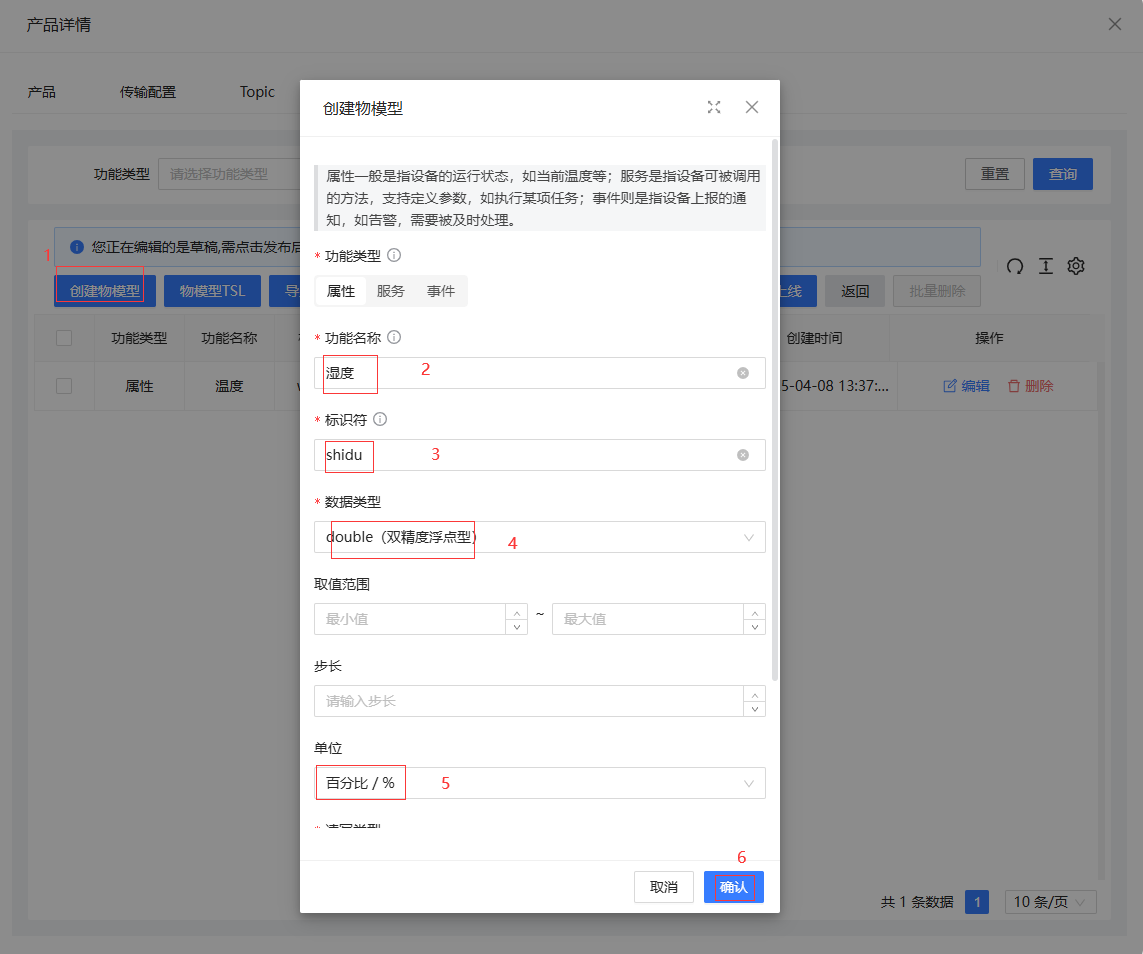The image size is (1143, 954).
Task: Click the info icon next to 功能类型
Action: (x=394, y=256)
